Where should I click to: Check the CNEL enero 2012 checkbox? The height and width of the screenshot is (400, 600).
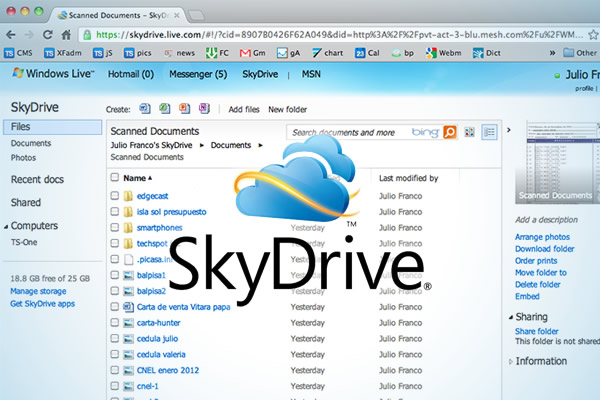pos(115,370)
